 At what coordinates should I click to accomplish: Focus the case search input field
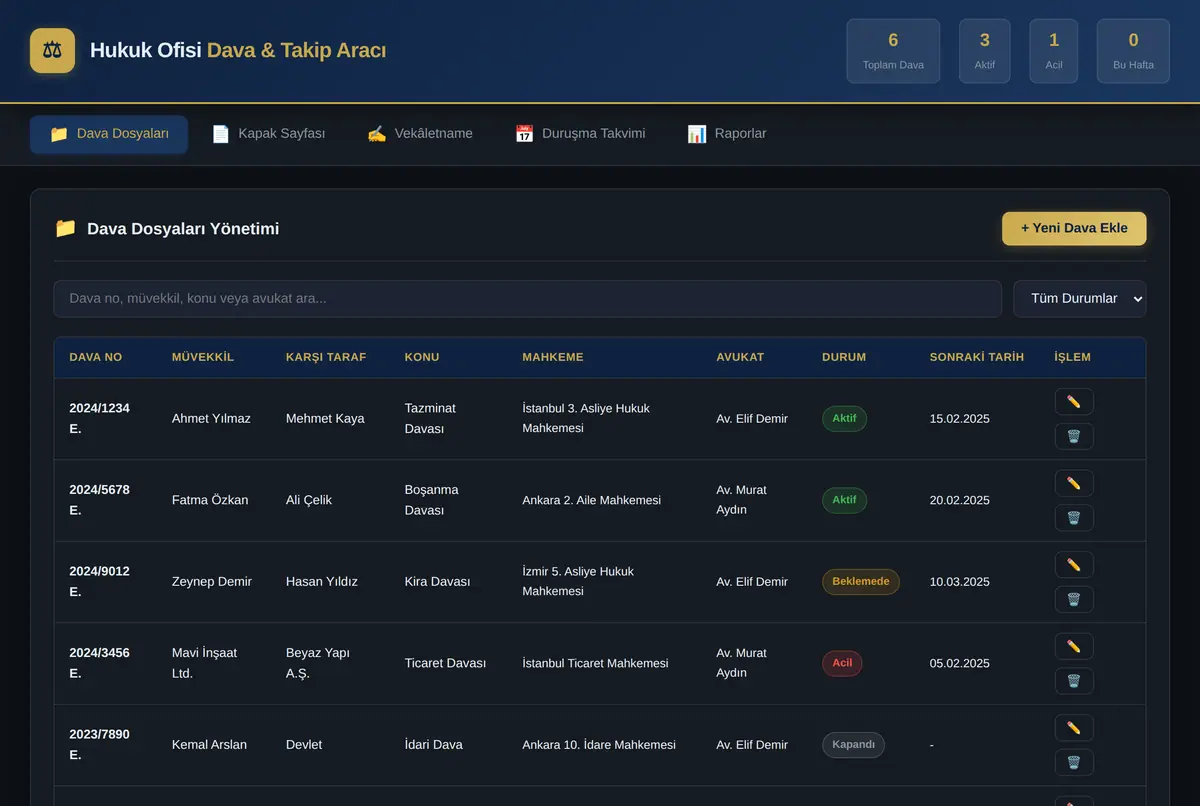[528, 299]
